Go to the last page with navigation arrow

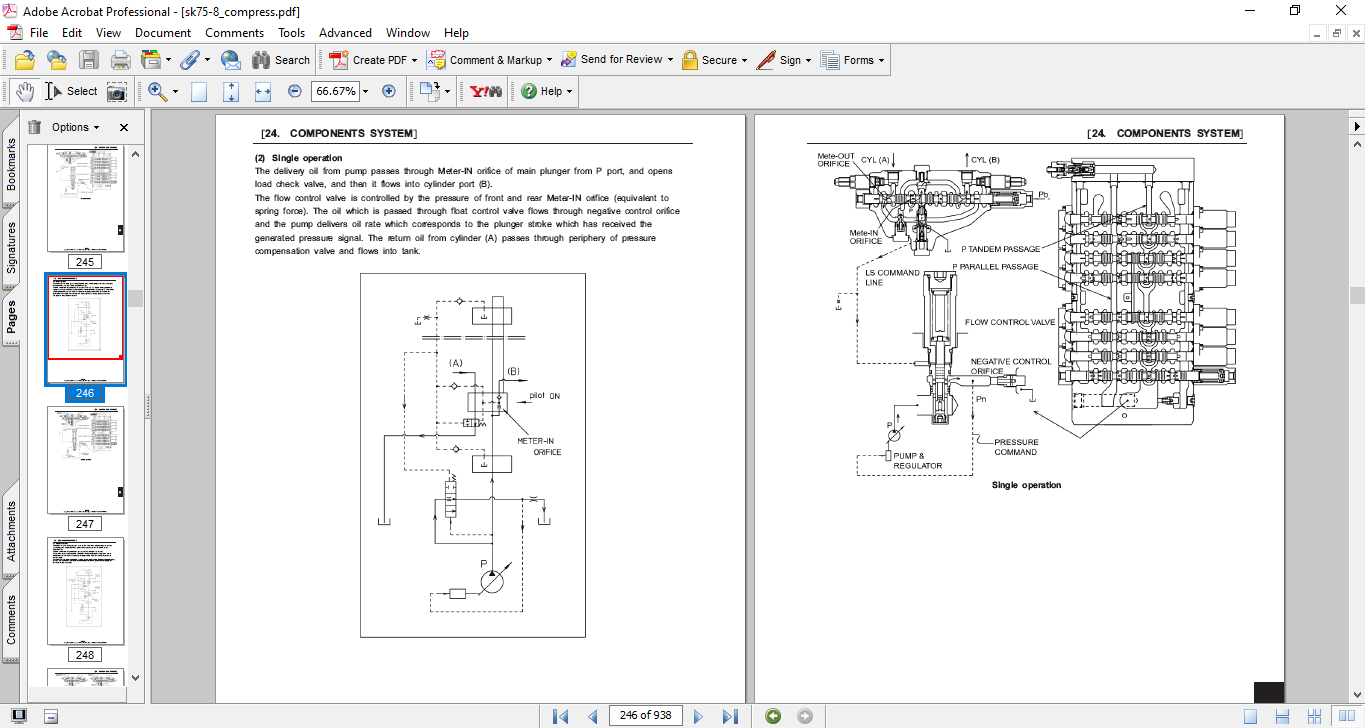tap(730, 716)
